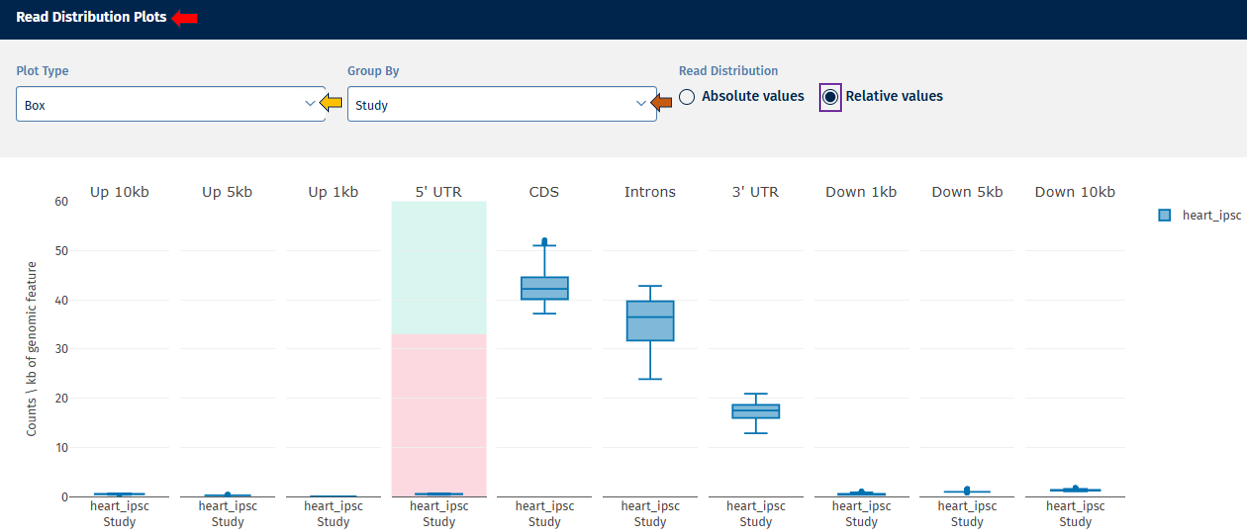Click the red arrow beside Read Distribution Plots
The width and height of the screenshot is (1250, 532).
(185, 18)
